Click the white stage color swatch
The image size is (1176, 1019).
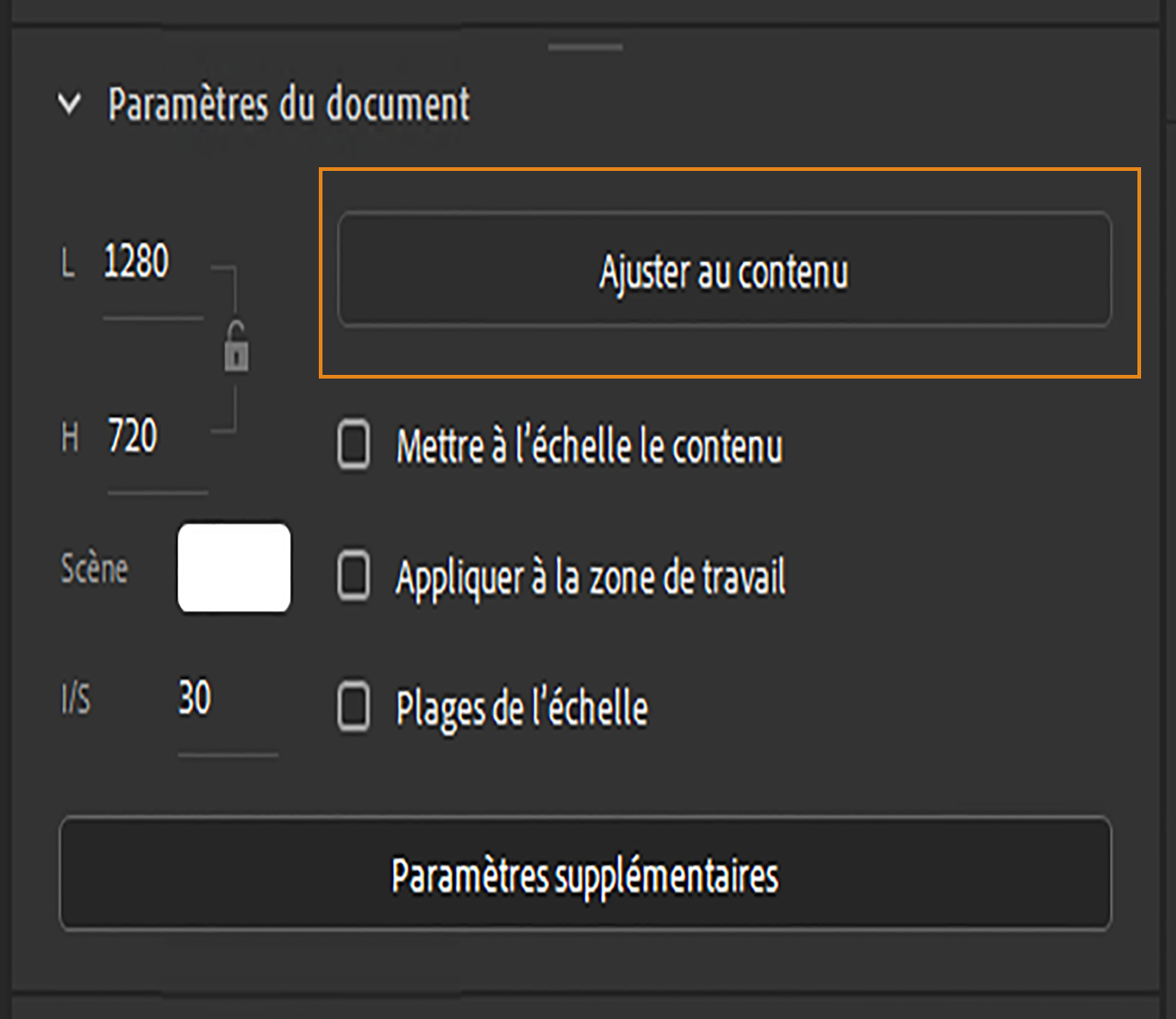233,568
